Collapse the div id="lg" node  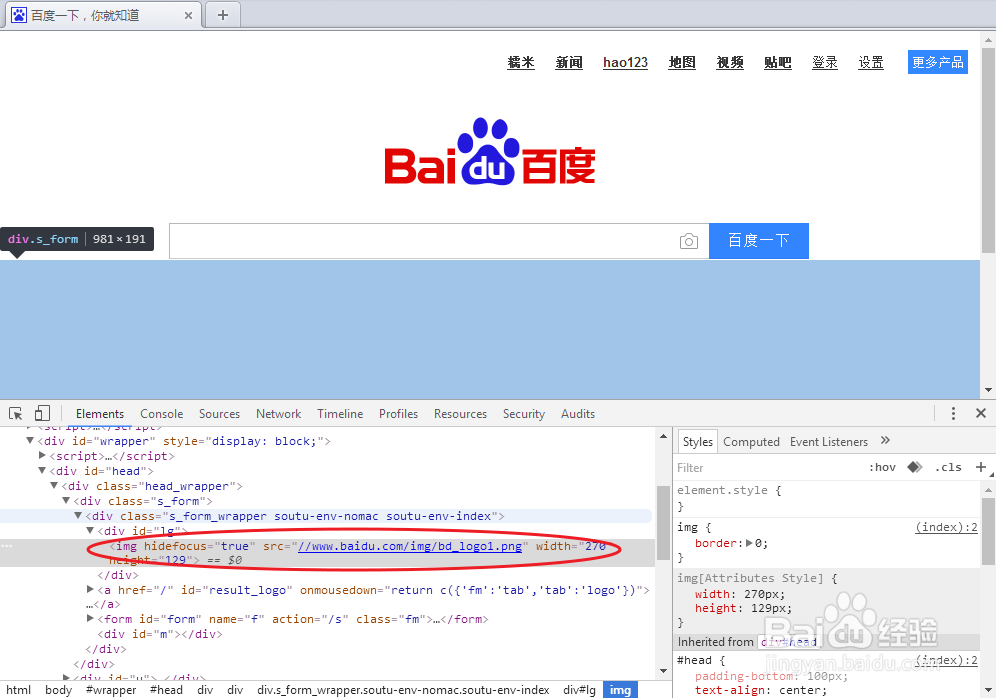coord(90,530)
